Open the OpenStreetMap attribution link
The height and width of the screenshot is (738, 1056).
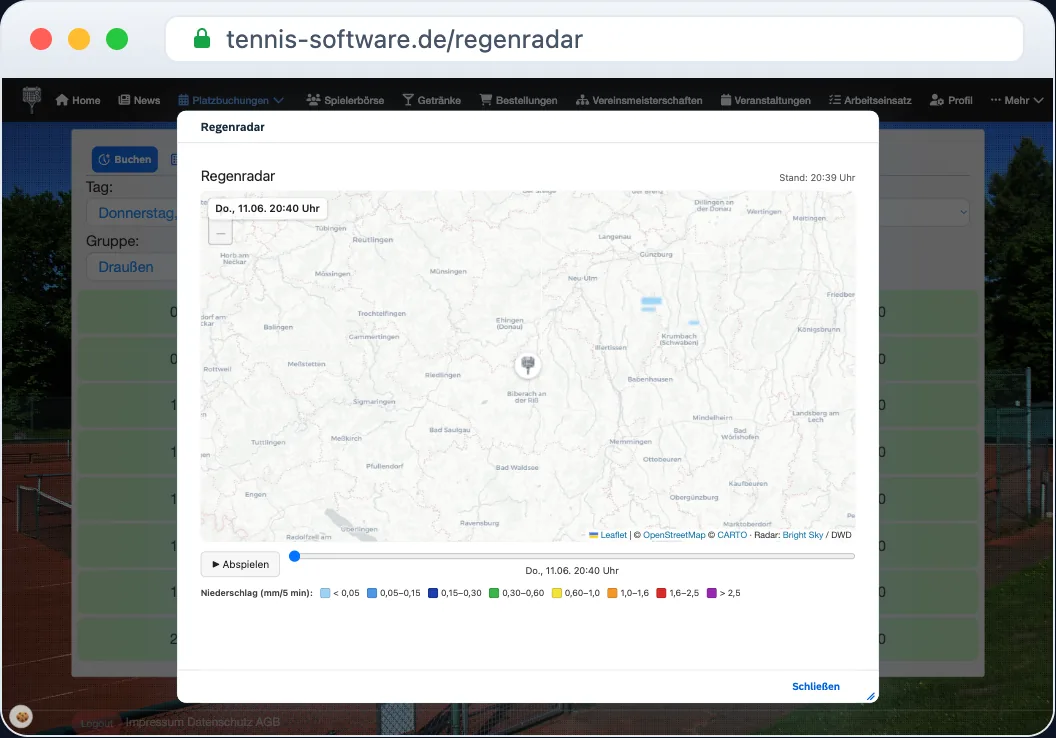tap(674, 535)
